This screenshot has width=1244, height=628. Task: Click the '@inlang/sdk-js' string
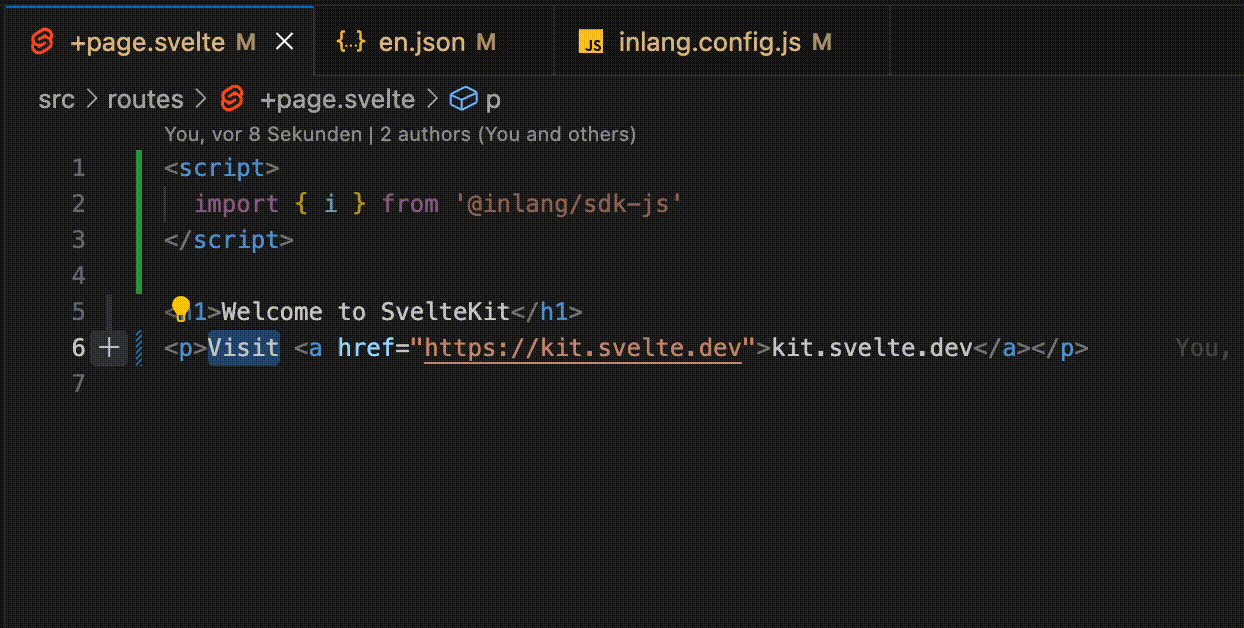[x=568, y=204]
